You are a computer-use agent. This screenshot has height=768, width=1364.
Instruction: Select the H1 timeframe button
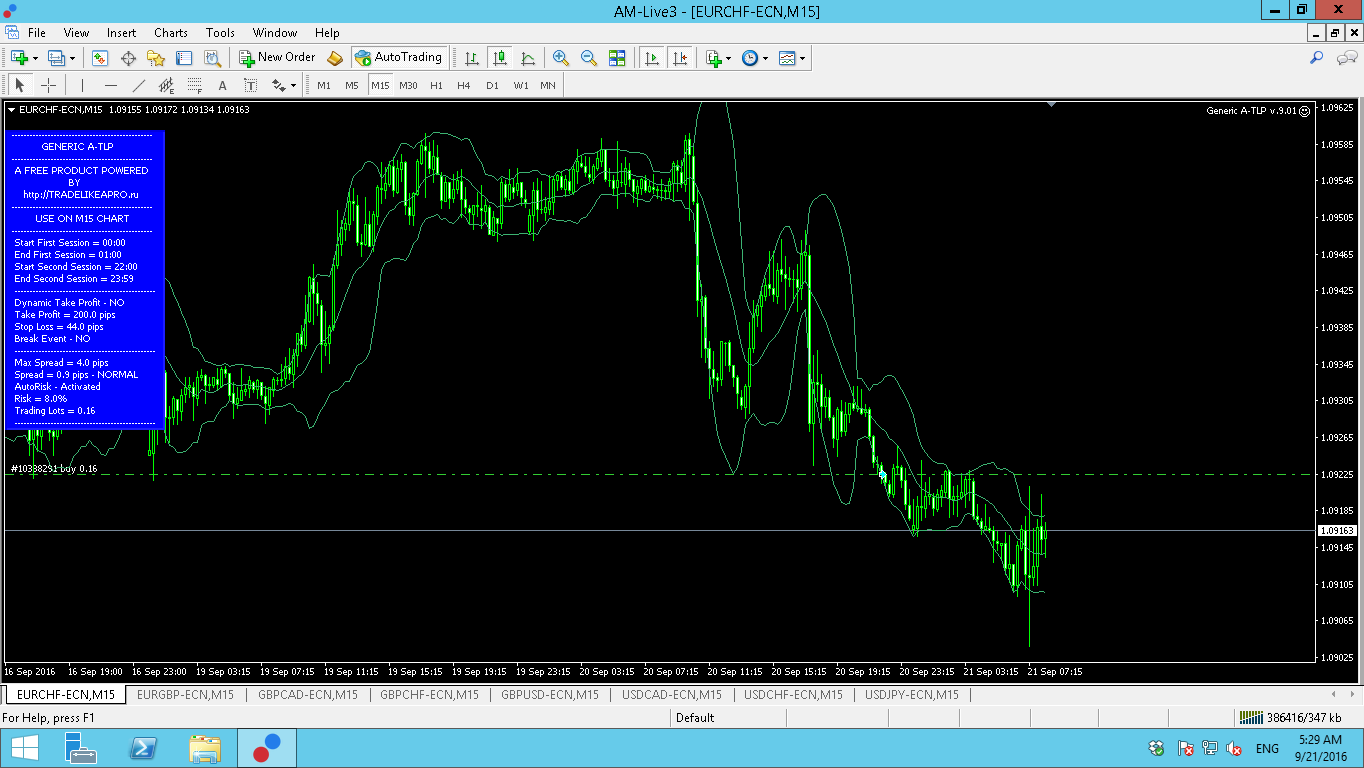(x=436, y=85)
